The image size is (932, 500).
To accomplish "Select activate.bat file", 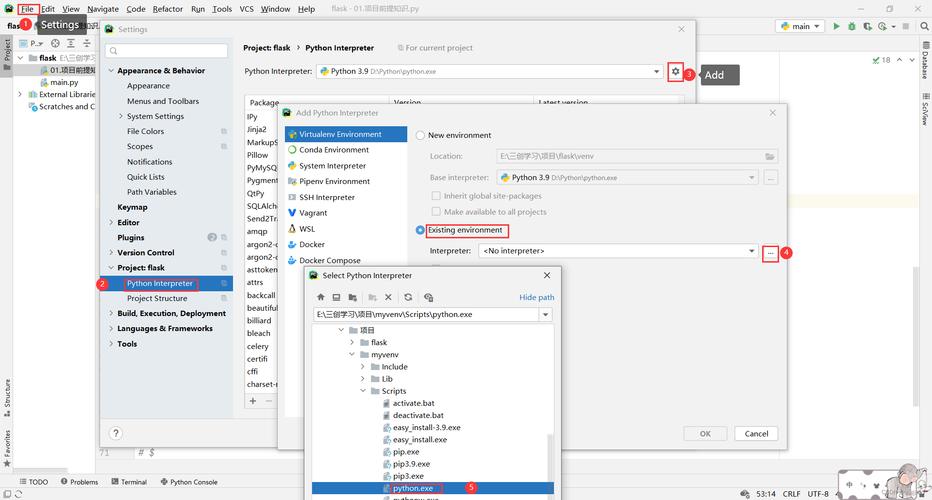I will (413, 403).
